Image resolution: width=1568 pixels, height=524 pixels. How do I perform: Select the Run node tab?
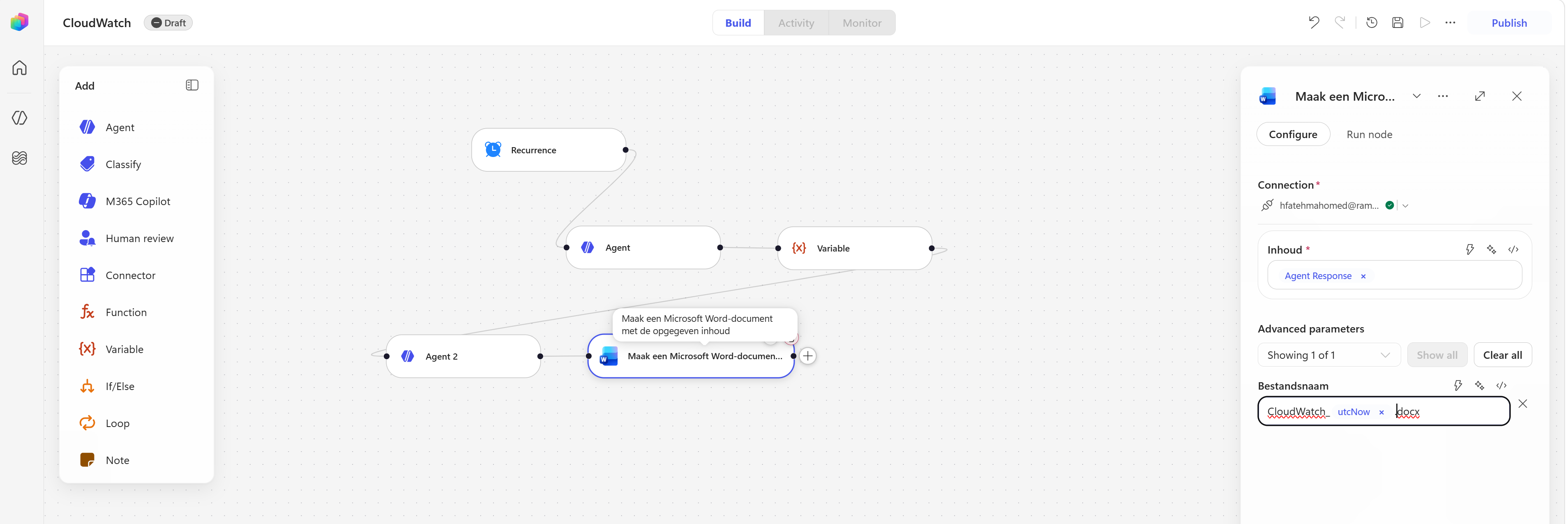pyautogui.click(x=1369, y=134)
